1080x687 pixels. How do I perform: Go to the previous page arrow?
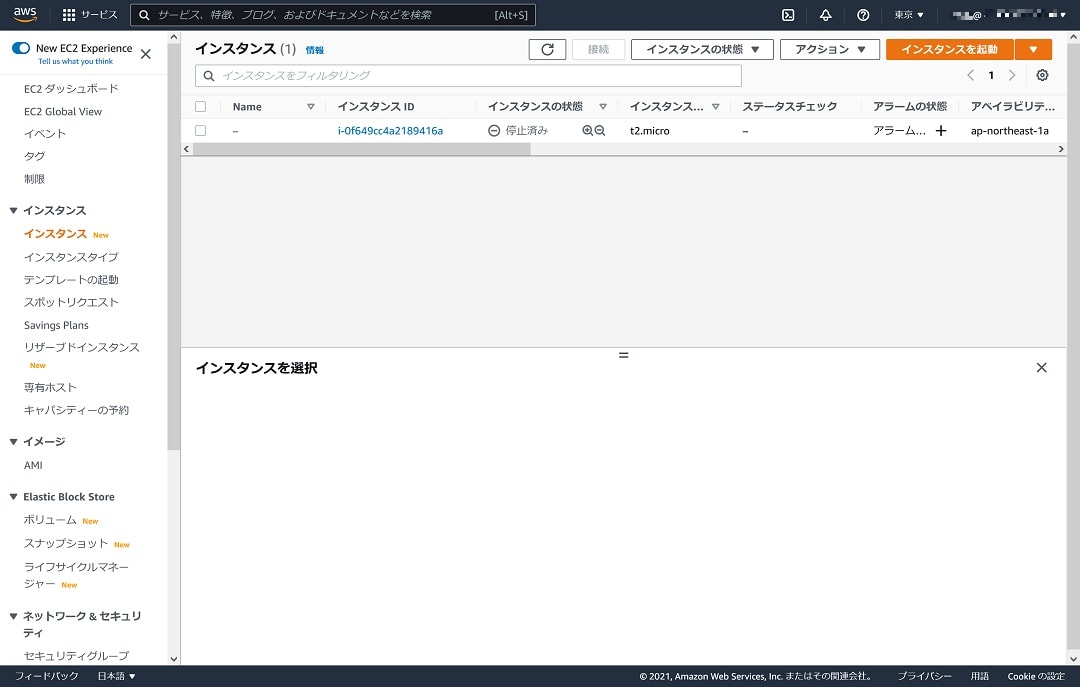(x=970, y=75)
